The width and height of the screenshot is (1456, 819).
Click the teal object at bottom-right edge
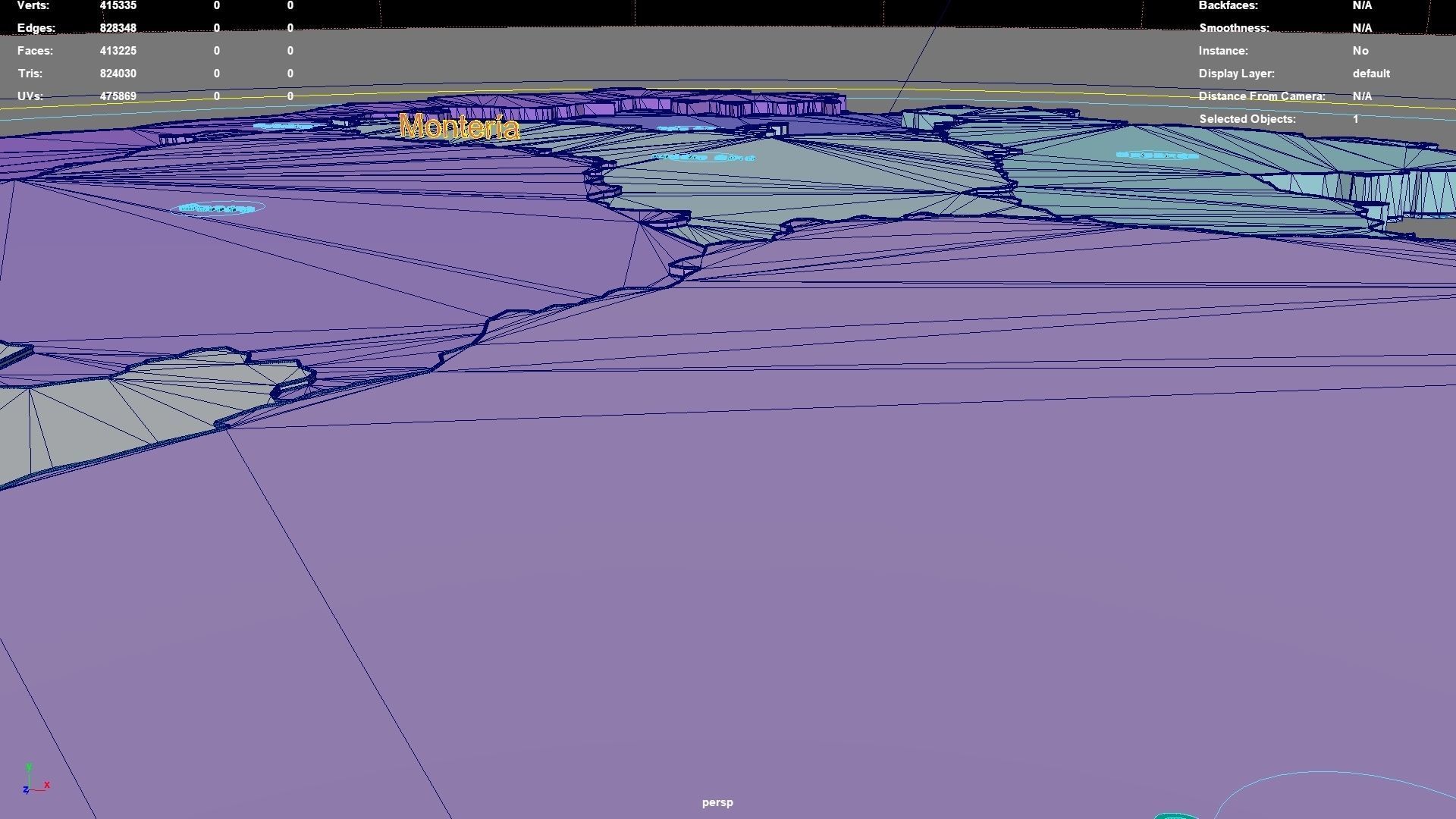1176,816
